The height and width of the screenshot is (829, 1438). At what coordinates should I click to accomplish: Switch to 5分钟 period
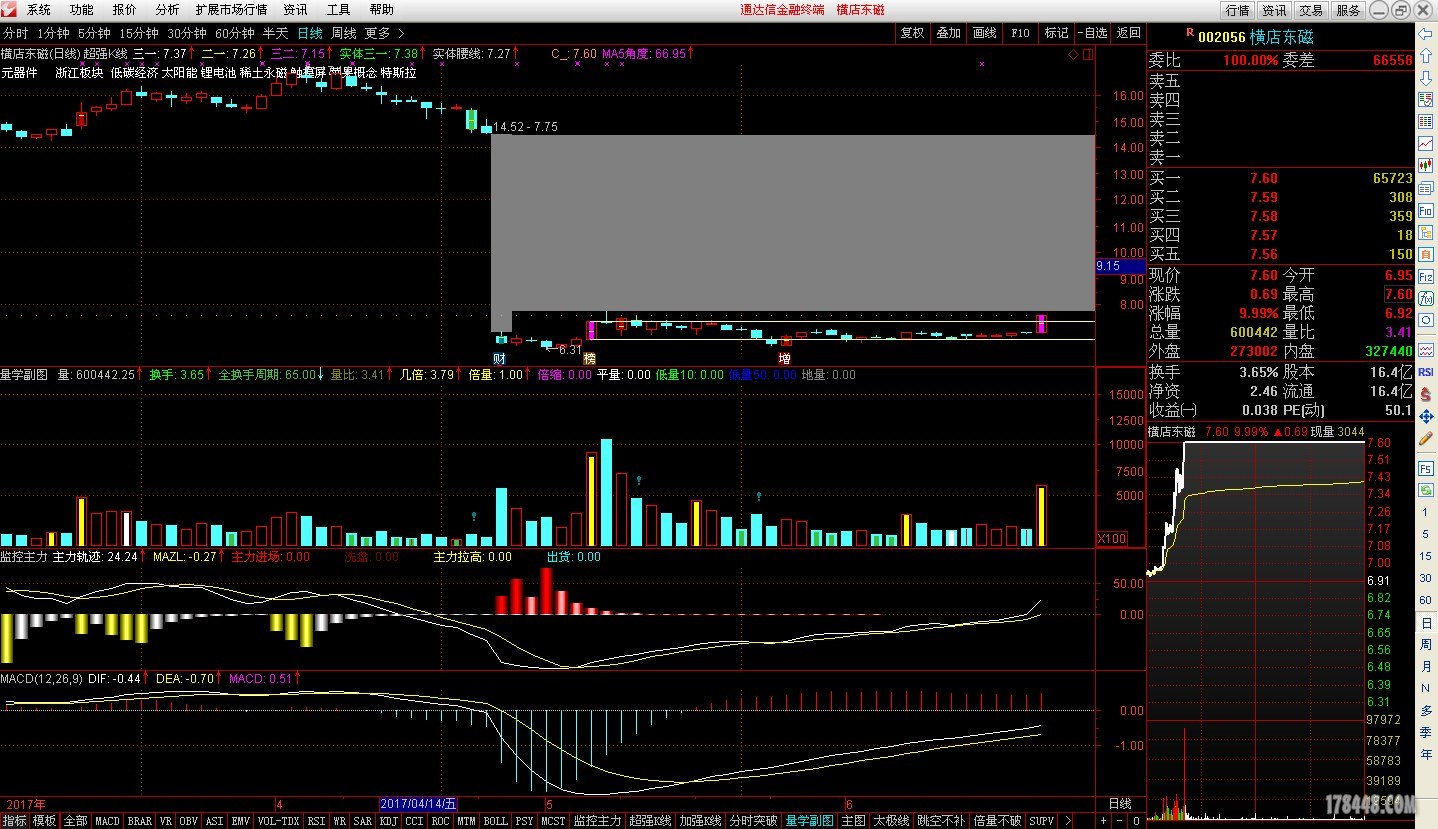[94, 33]
